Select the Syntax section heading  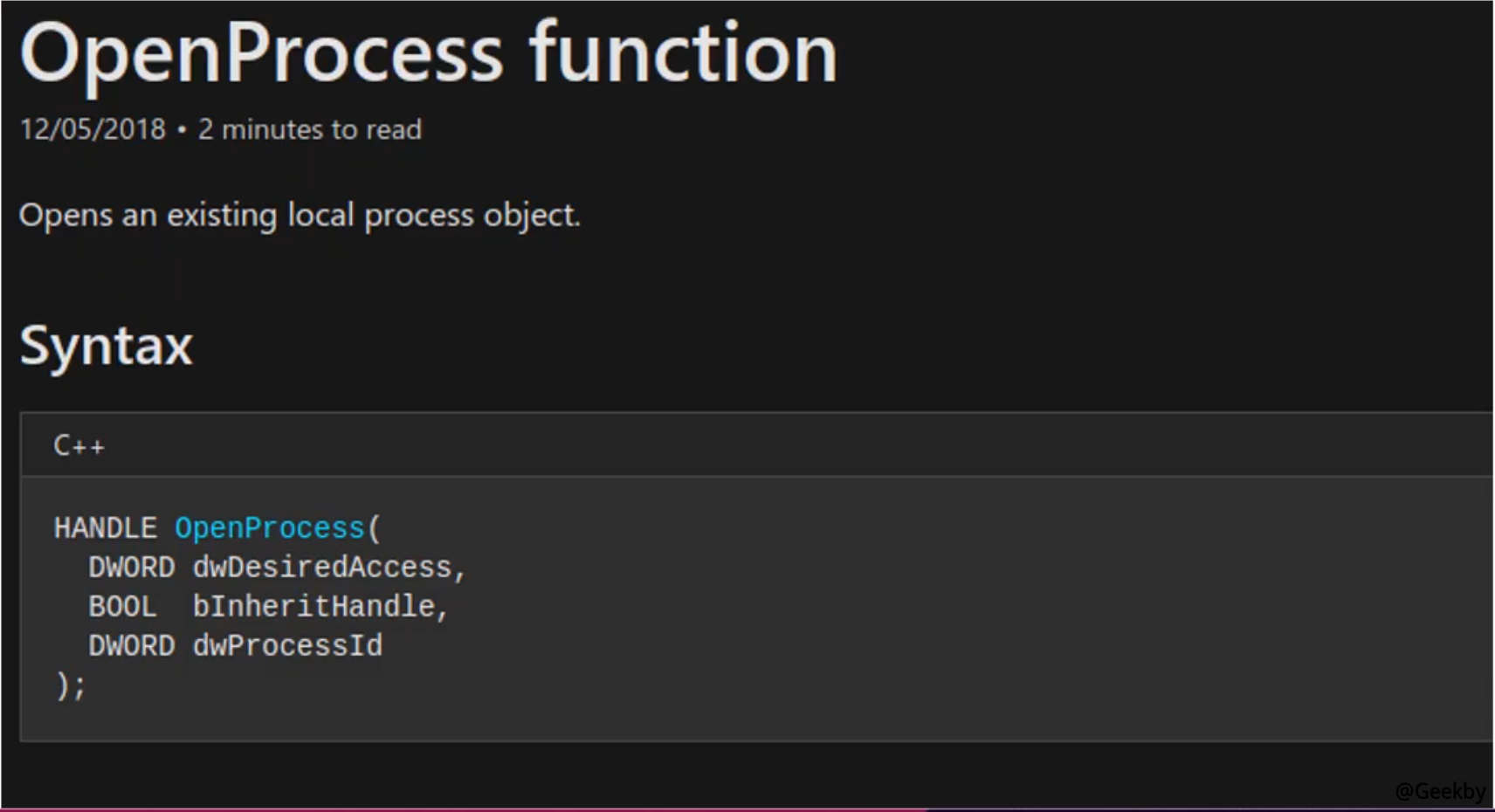pyautogui.click(x=106, y=346)
